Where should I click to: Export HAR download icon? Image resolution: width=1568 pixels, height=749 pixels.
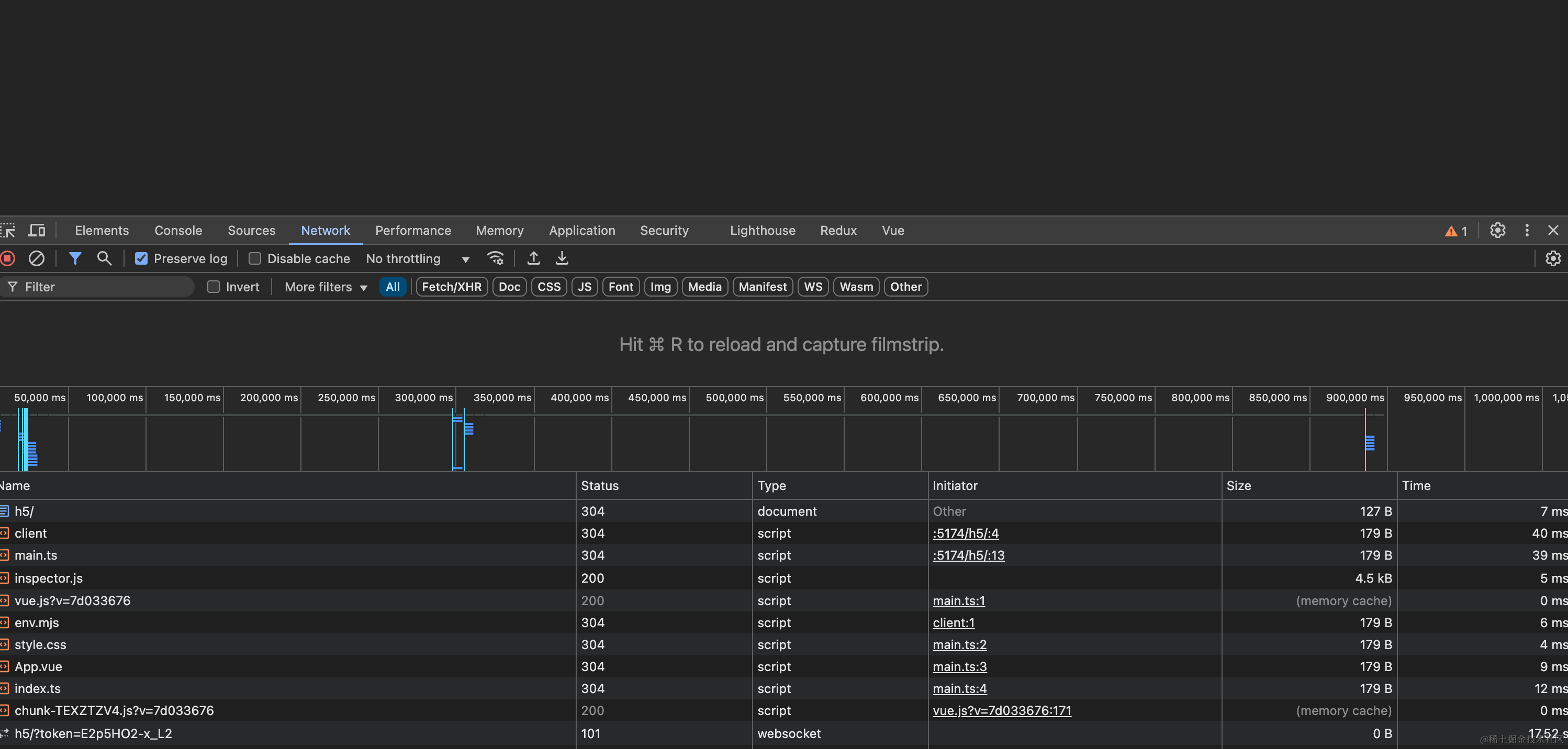[562, 258]
